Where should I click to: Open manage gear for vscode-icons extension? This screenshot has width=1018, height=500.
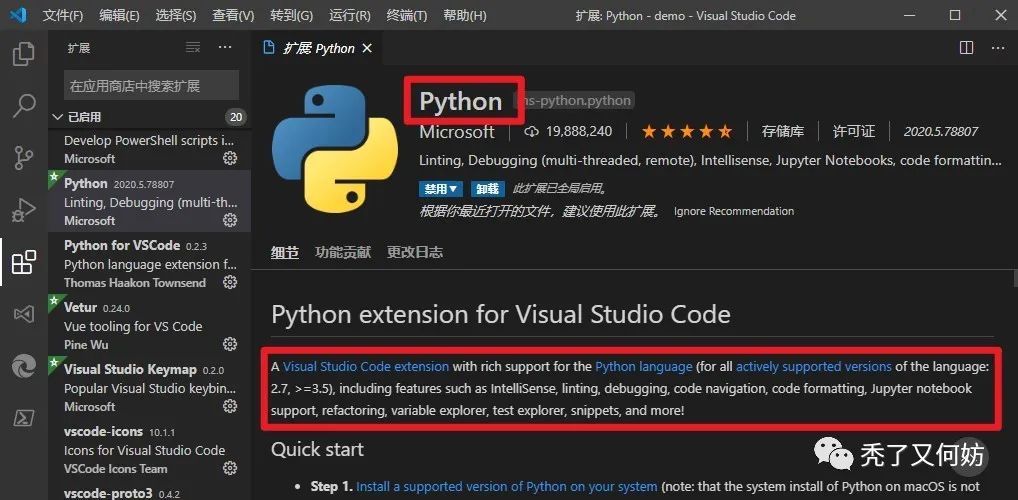click(x=230, y=468)
